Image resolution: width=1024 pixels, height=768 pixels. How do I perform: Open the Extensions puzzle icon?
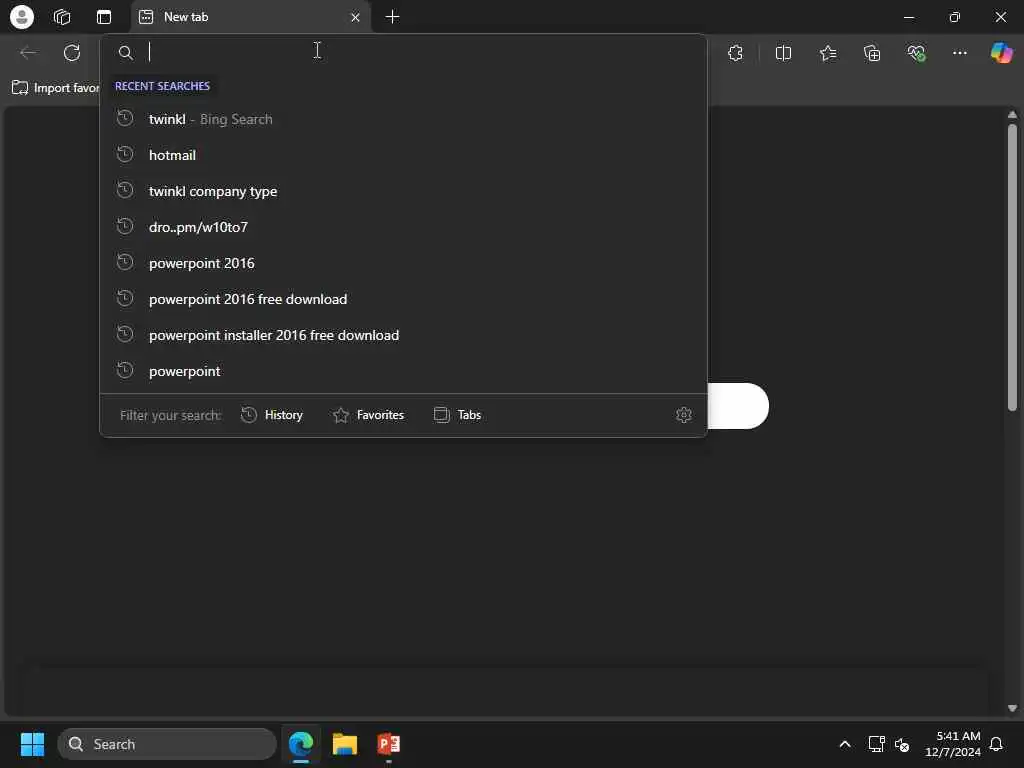tap(735, 53)
